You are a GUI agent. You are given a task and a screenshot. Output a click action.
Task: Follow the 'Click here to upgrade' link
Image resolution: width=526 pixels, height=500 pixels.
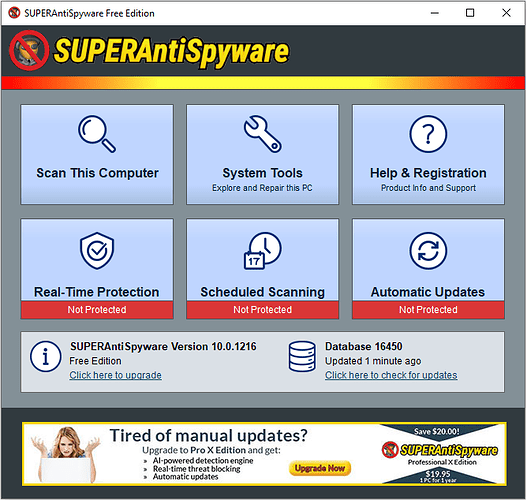coord(115,375)
